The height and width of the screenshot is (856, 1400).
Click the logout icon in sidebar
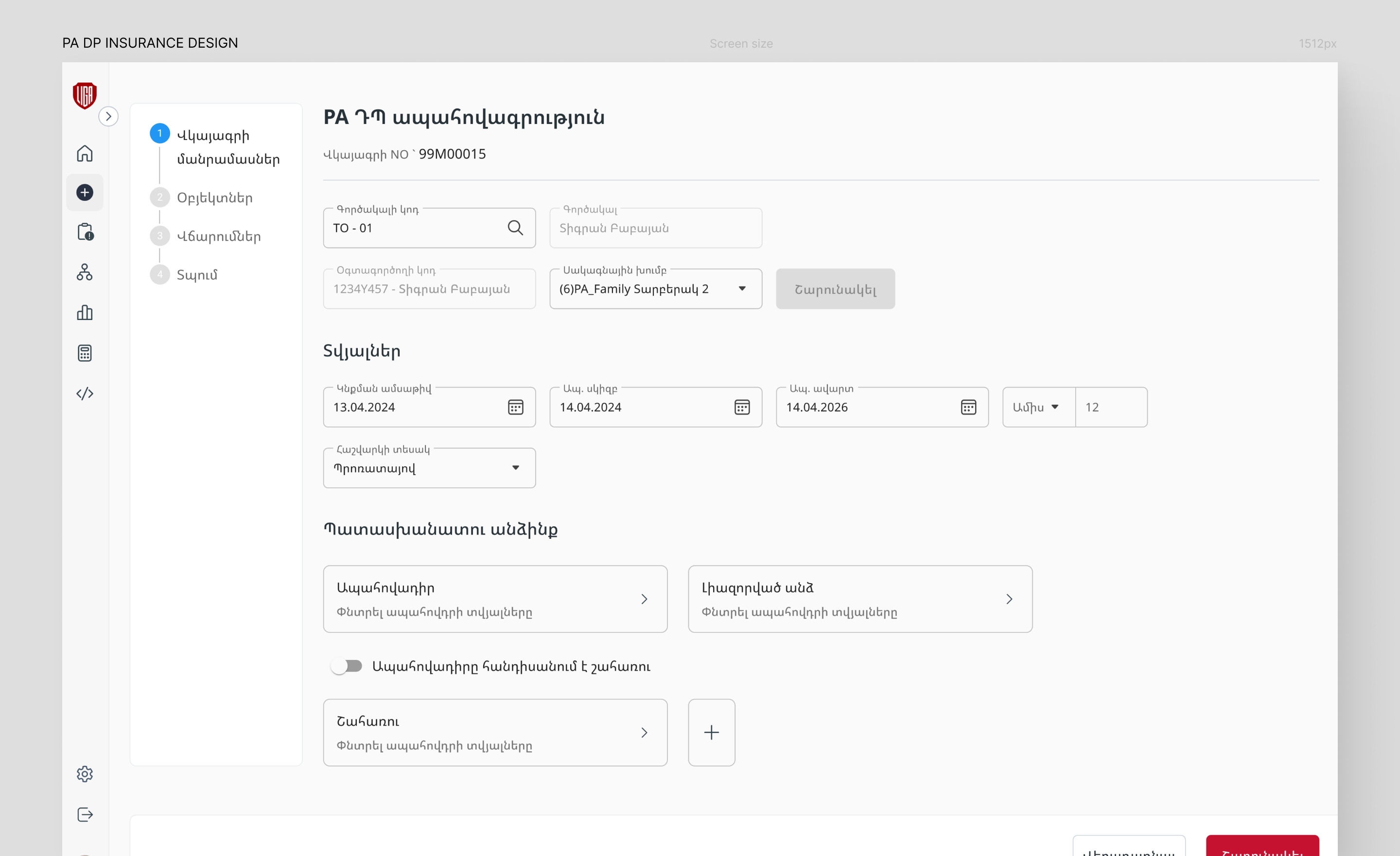85,815
